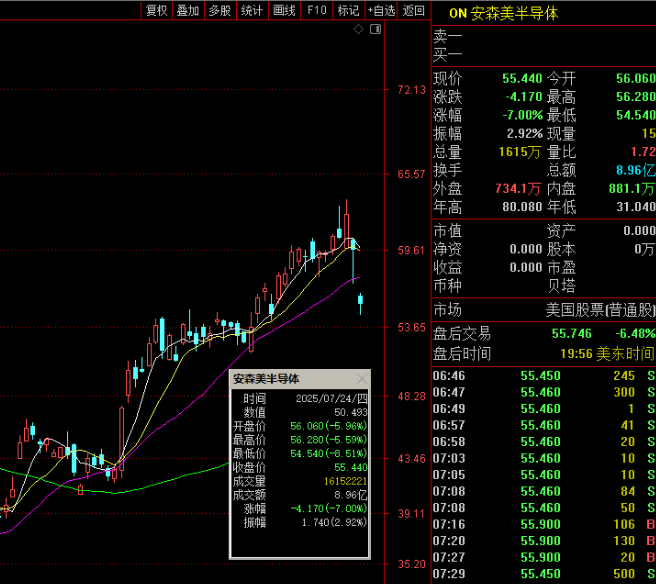Open the 统计 statistics tool
656x584 pixels.
coord(252,10)
